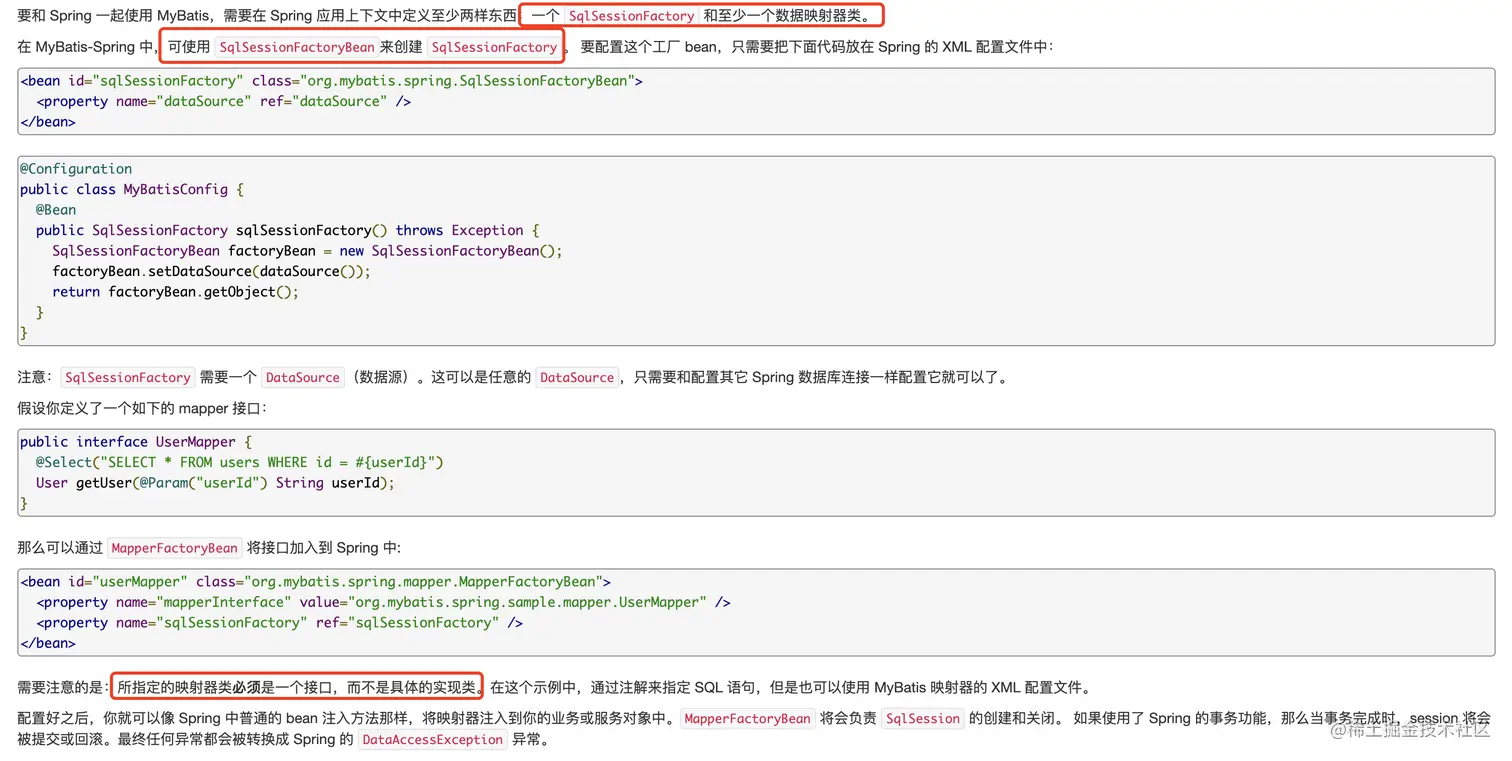Click closing </bean> tag under userMapper bean
1512x761 pixels.
pyautogui.click(x=48, y=643)
